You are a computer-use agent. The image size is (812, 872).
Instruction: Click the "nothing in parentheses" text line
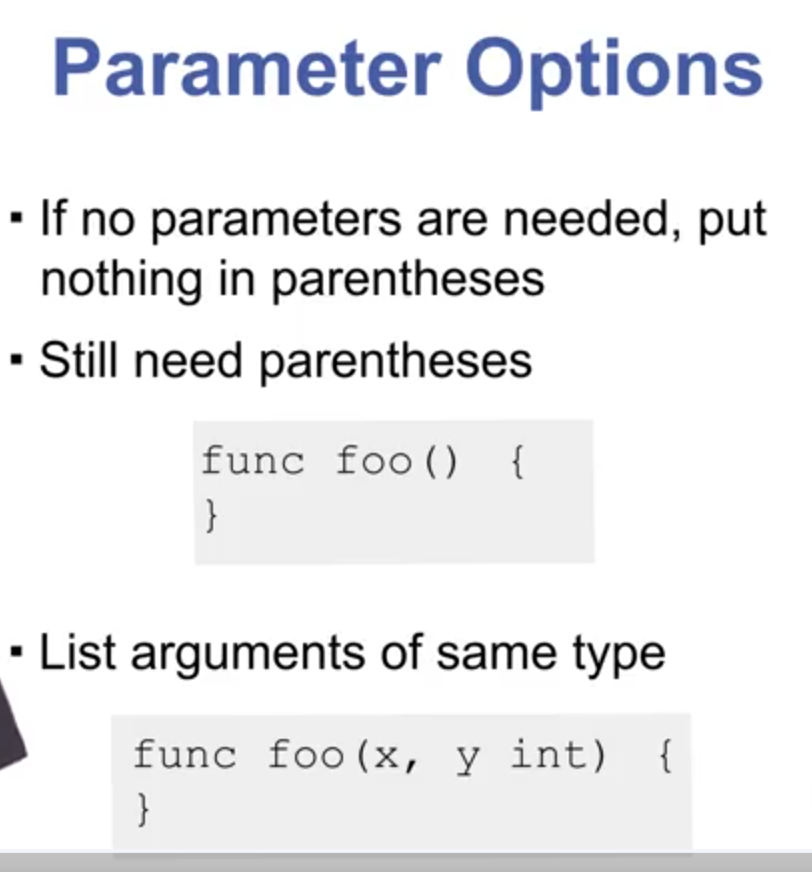tap(292, 279)
